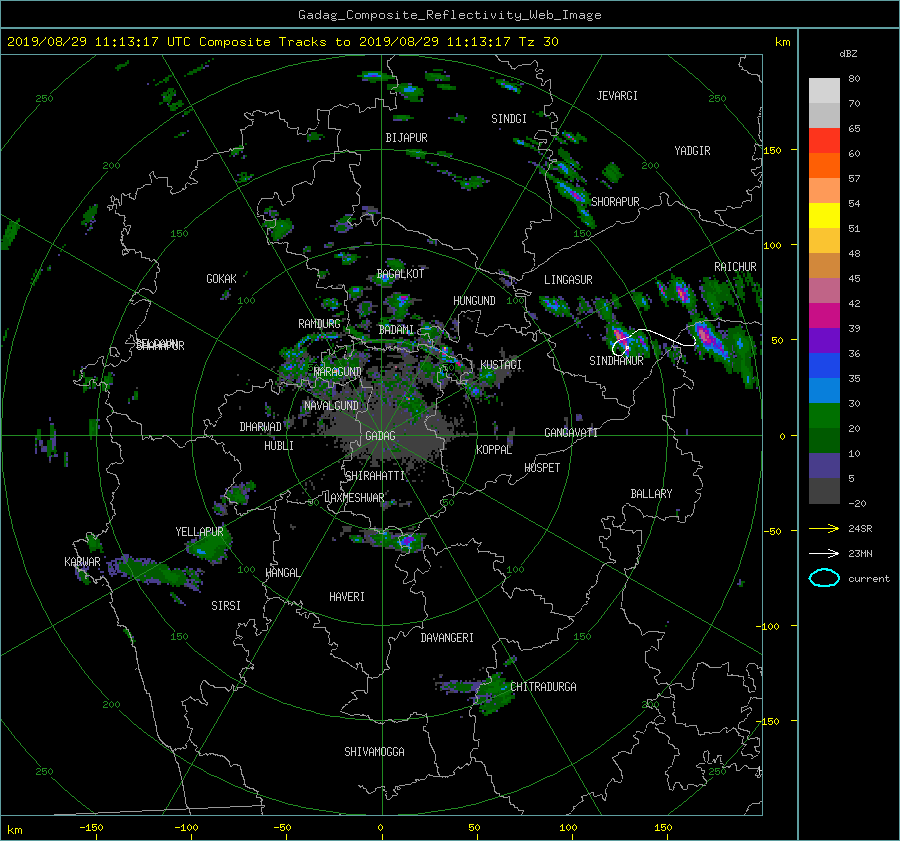Select the magenta 42 dBZ color swatch
Image resolution: width=900 pixels, height=841 pixels.
pyautogui.click(x=824, y=315)
